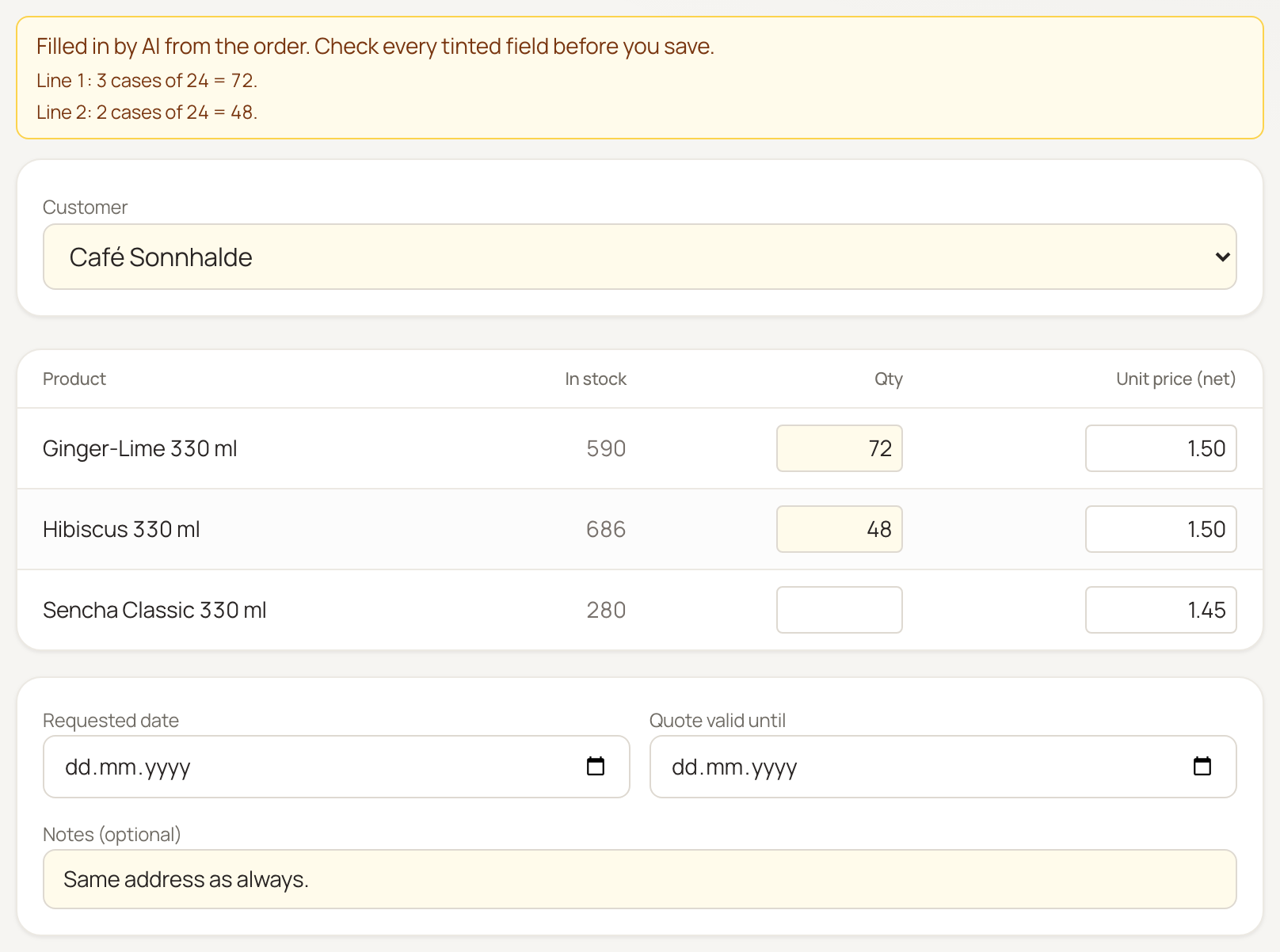Focus the Quote valid until date field

(943, 767)
